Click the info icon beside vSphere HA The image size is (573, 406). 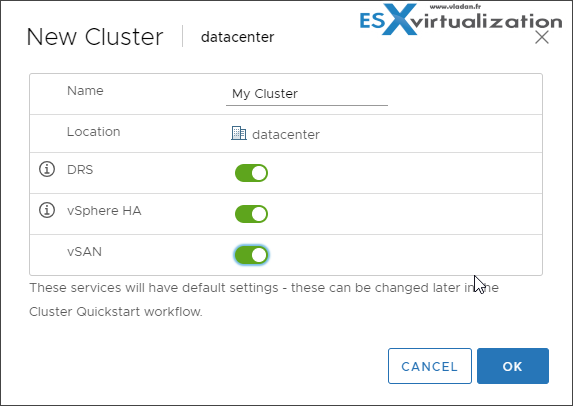point(47,210)
